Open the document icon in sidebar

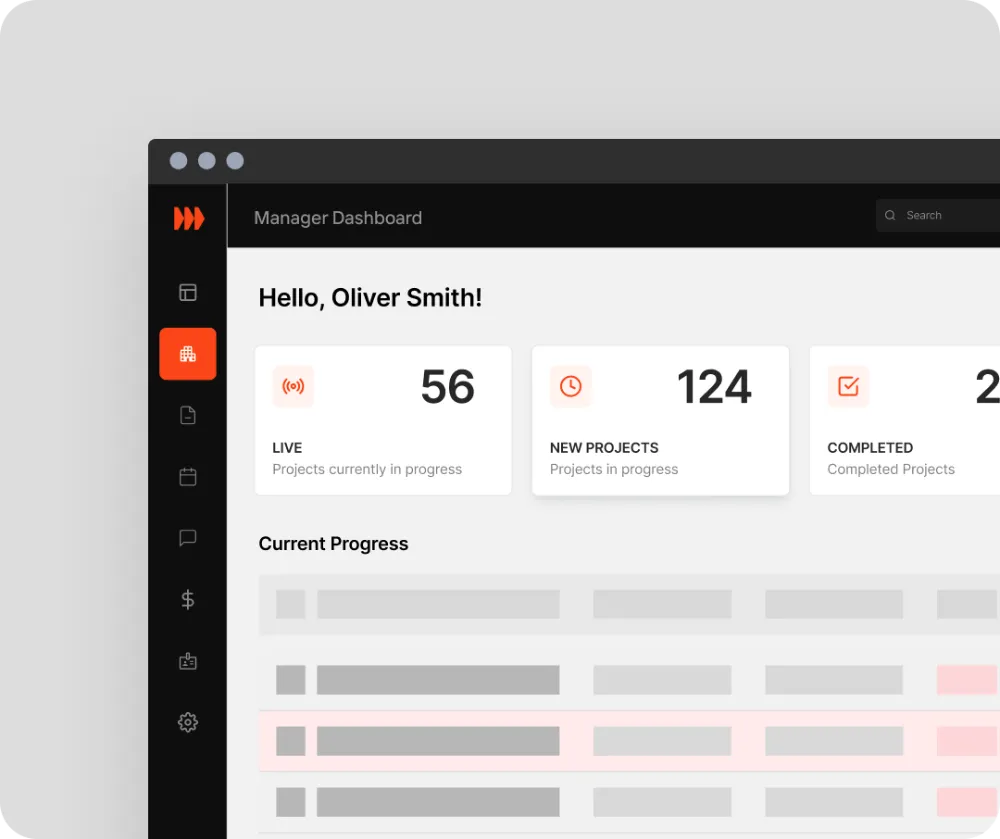[x=188, y=416]
